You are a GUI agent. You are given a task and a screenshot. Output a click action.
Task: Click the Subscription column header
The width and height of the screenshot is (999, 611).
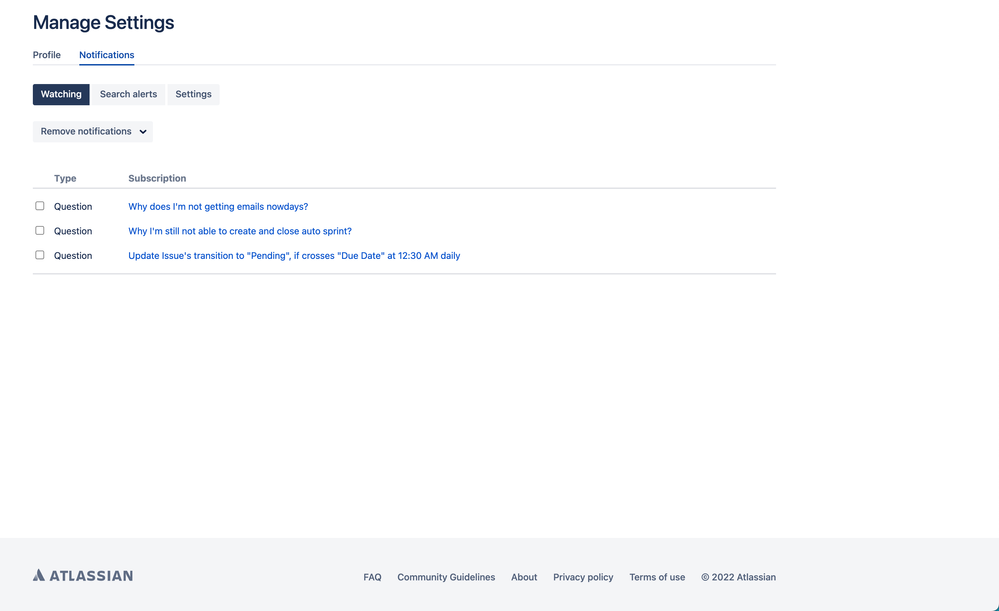156,178
